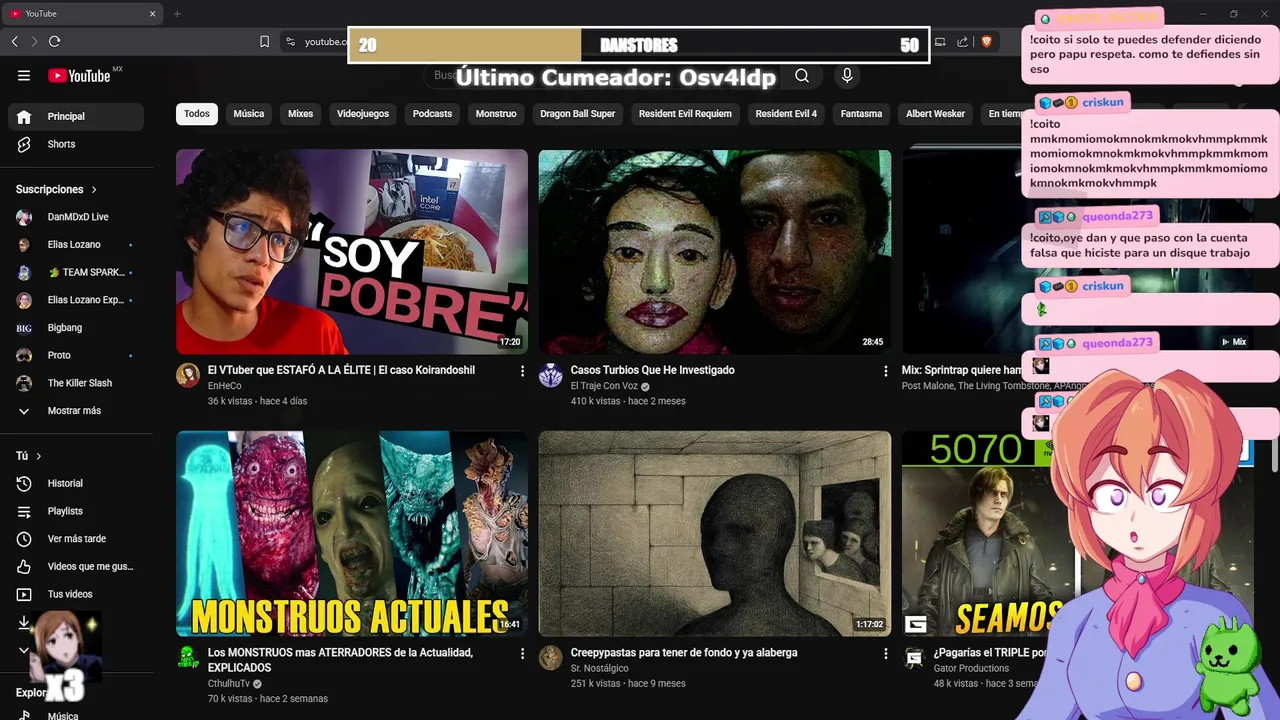Select the Fantasma filter chip

point(861,114)
